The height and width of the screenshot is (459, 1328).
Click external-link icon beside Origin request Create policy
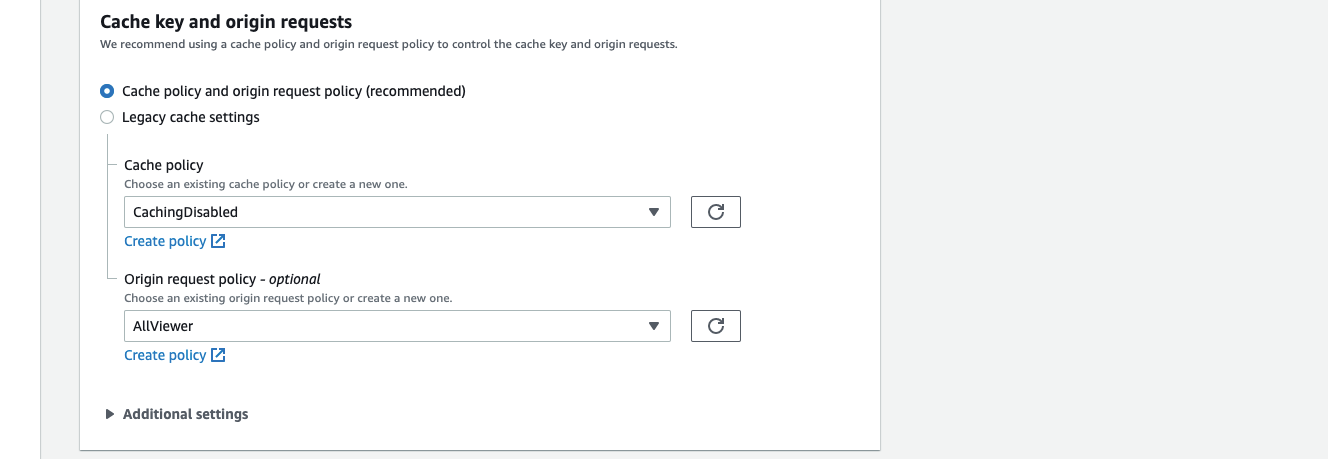pyautogui.click(x=218, y=355)
